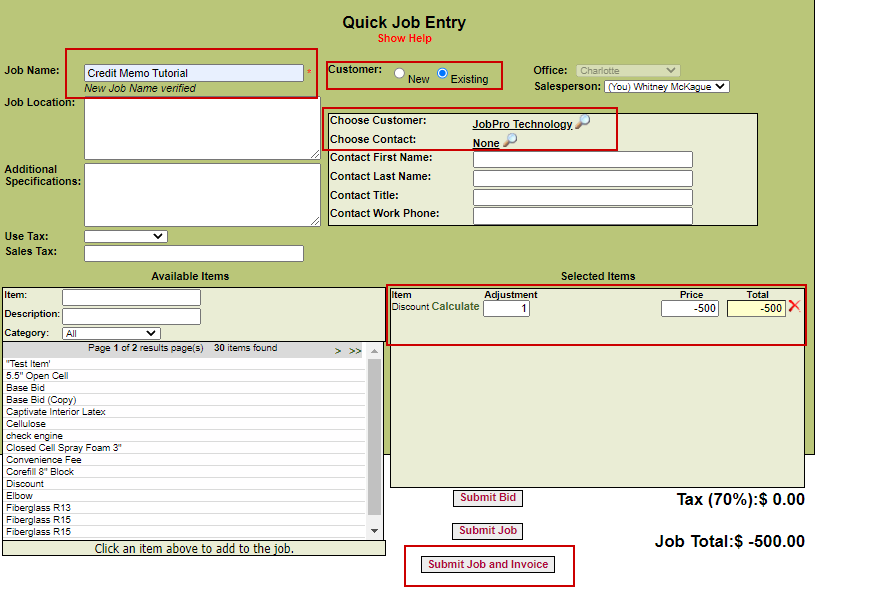
Task: Click the magnifier icon next to Choose Contact
Action: tap(510, 141)
